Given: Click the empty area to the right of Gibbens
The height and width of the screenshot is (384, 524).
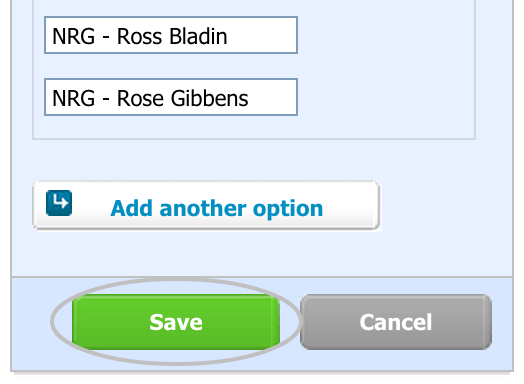Looking at the screenshot, I should pos(272,97).
